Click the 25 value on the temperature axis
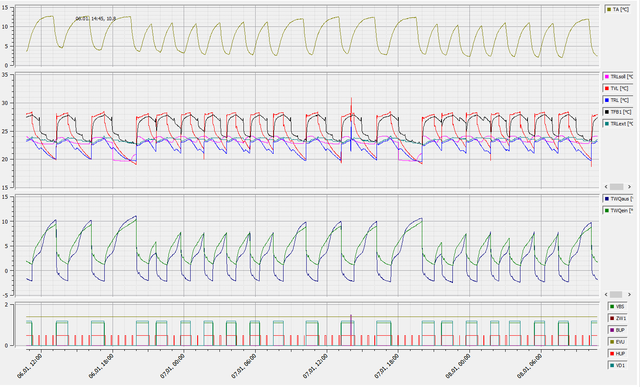640x387 pixels. coord(5,131)
